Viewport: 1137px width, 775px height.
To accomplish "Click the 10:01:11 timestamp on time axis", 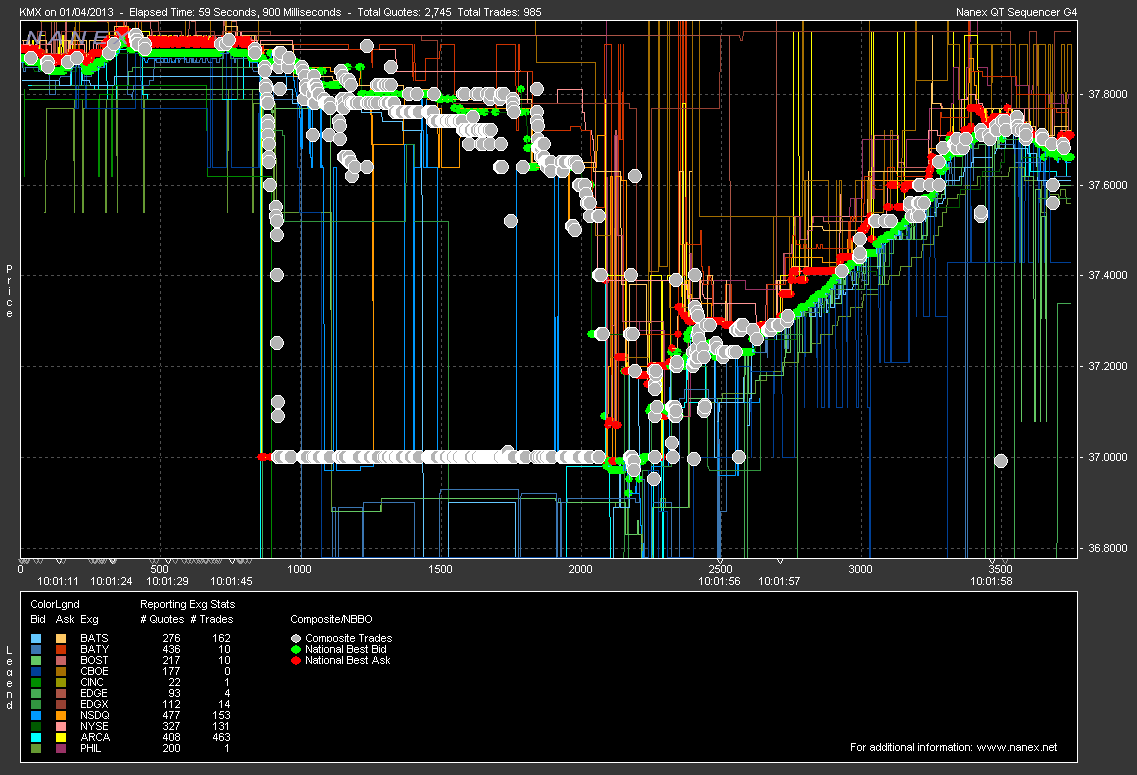I will click(58, 581).
